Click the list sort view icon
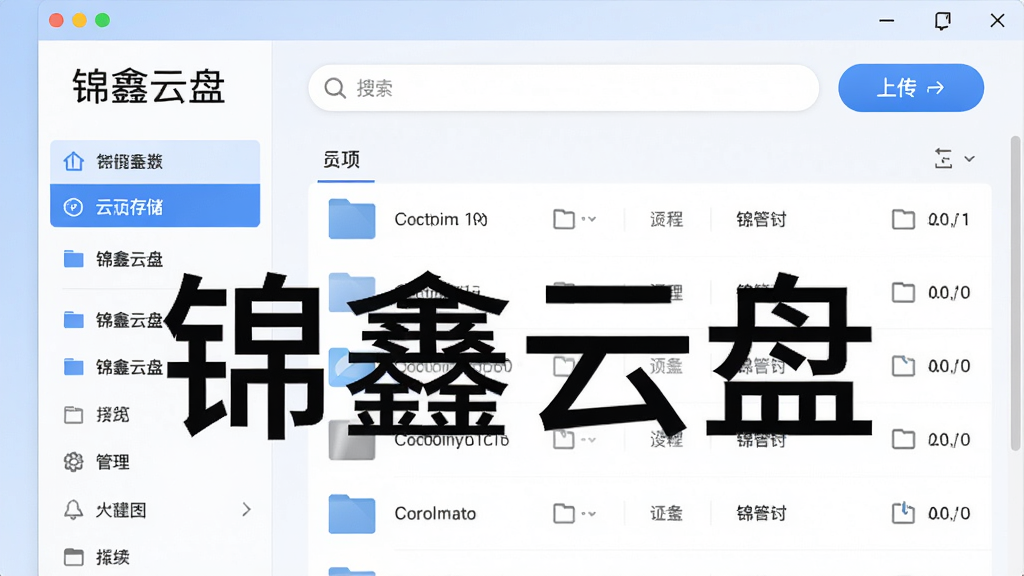The height and width of the screenshot is (576, 1024). 943,159
